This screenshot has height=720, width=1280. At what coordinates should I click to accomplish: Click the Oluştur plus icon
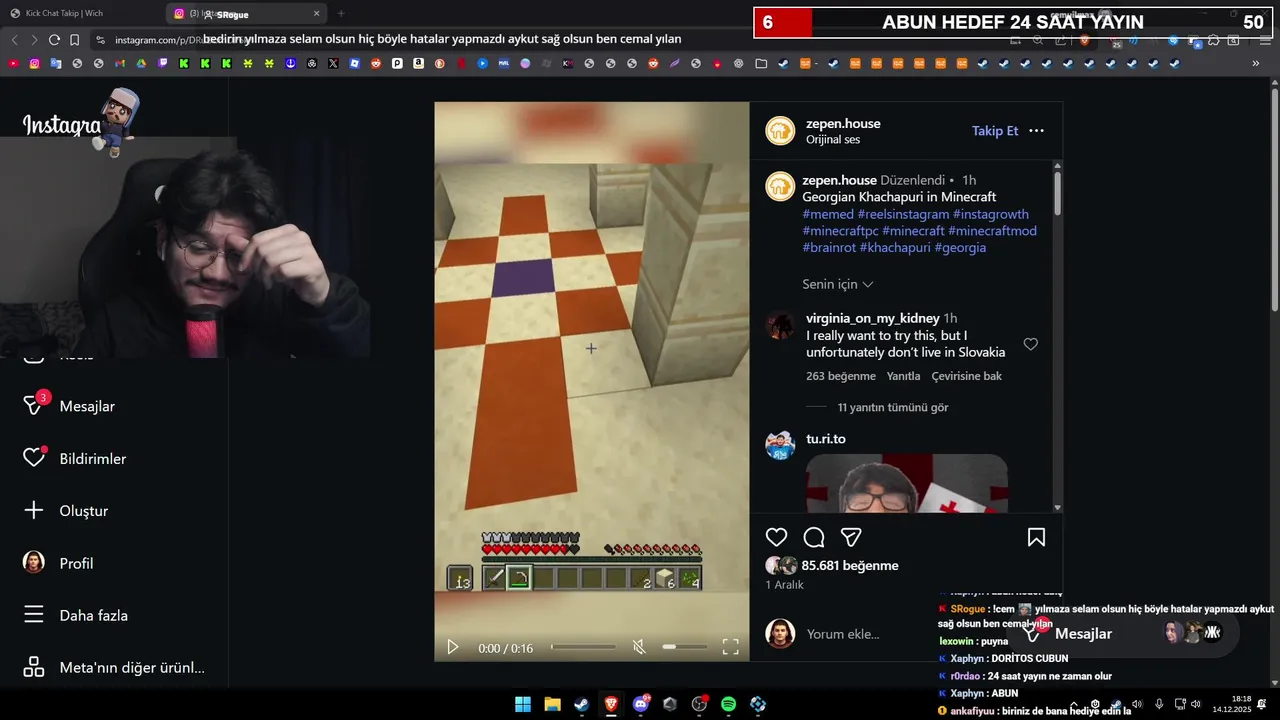(34, 510)
